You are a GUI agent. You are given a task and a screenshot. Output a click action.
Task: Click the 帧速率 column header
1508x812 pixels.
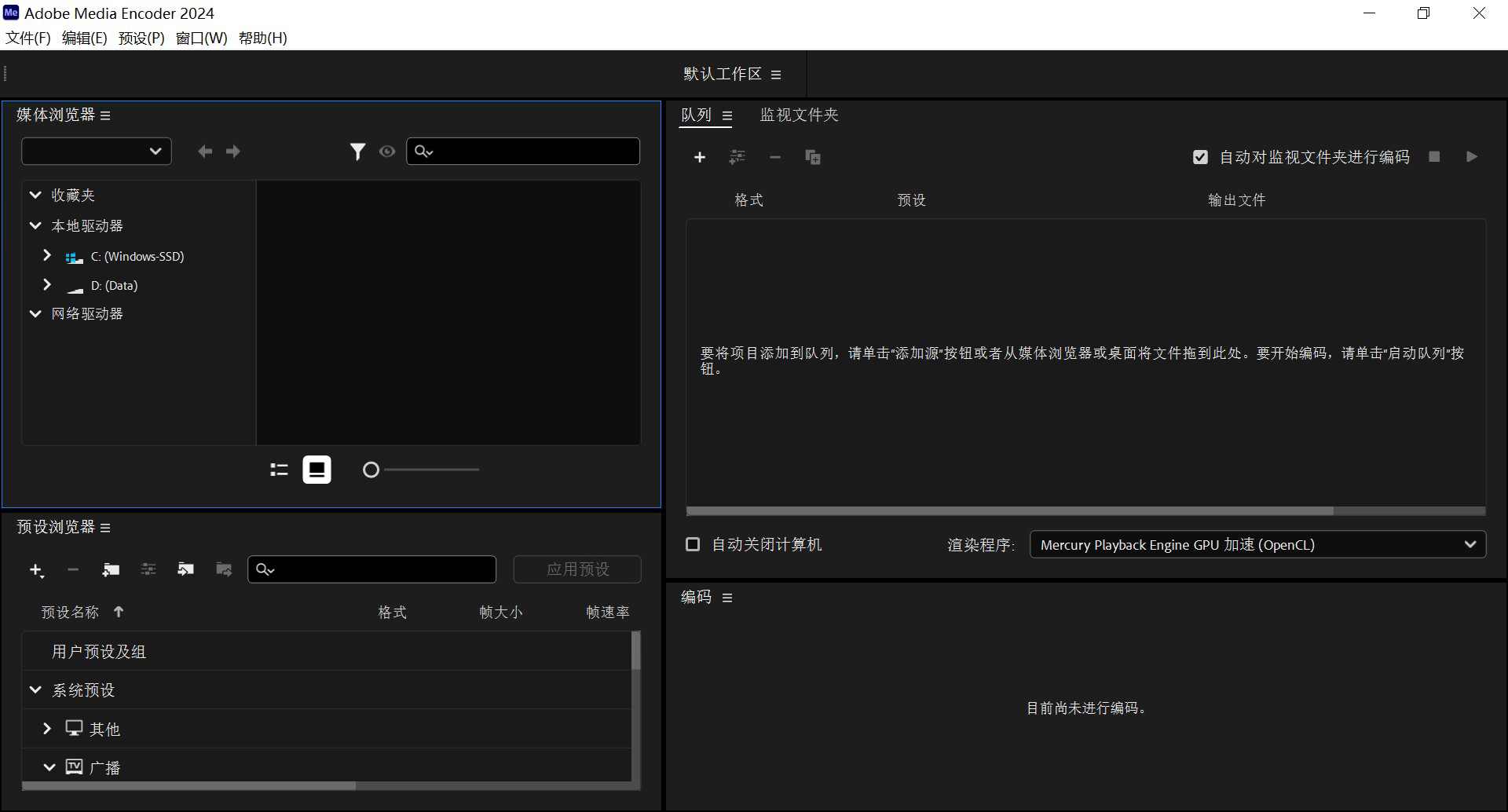(x=608, y=612)
